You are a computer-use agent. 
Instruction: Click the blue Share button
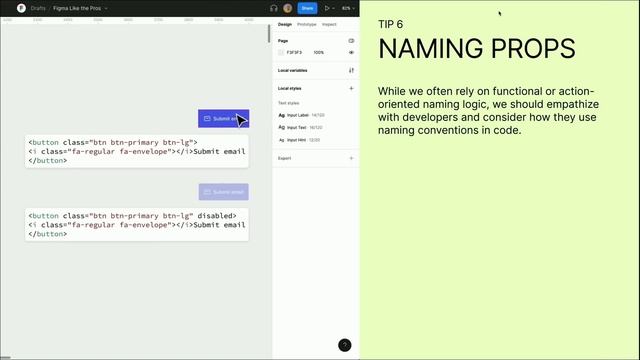point(307,8)
